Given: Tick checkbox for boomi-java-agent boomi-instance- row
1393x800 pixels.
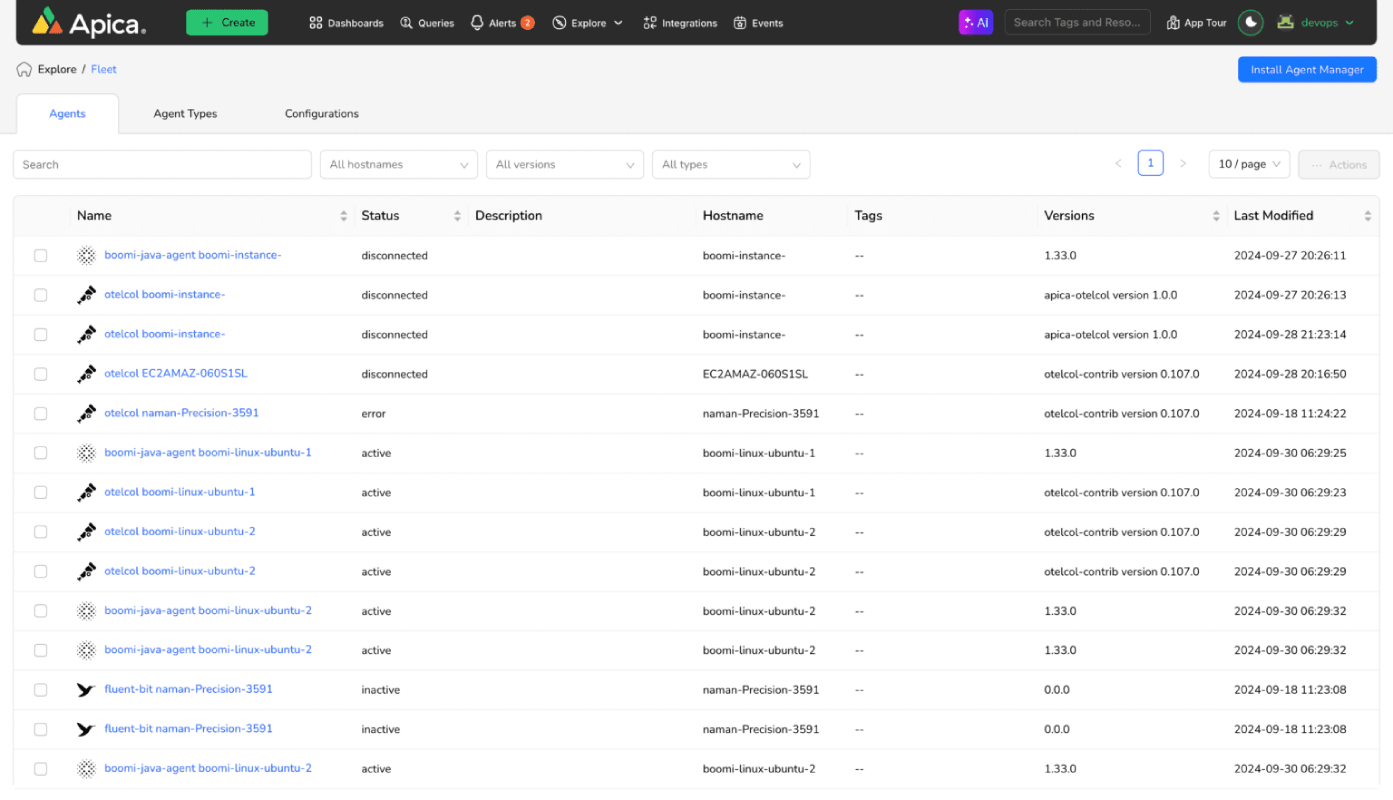Looking at the screenshot, I should [40, 255].
